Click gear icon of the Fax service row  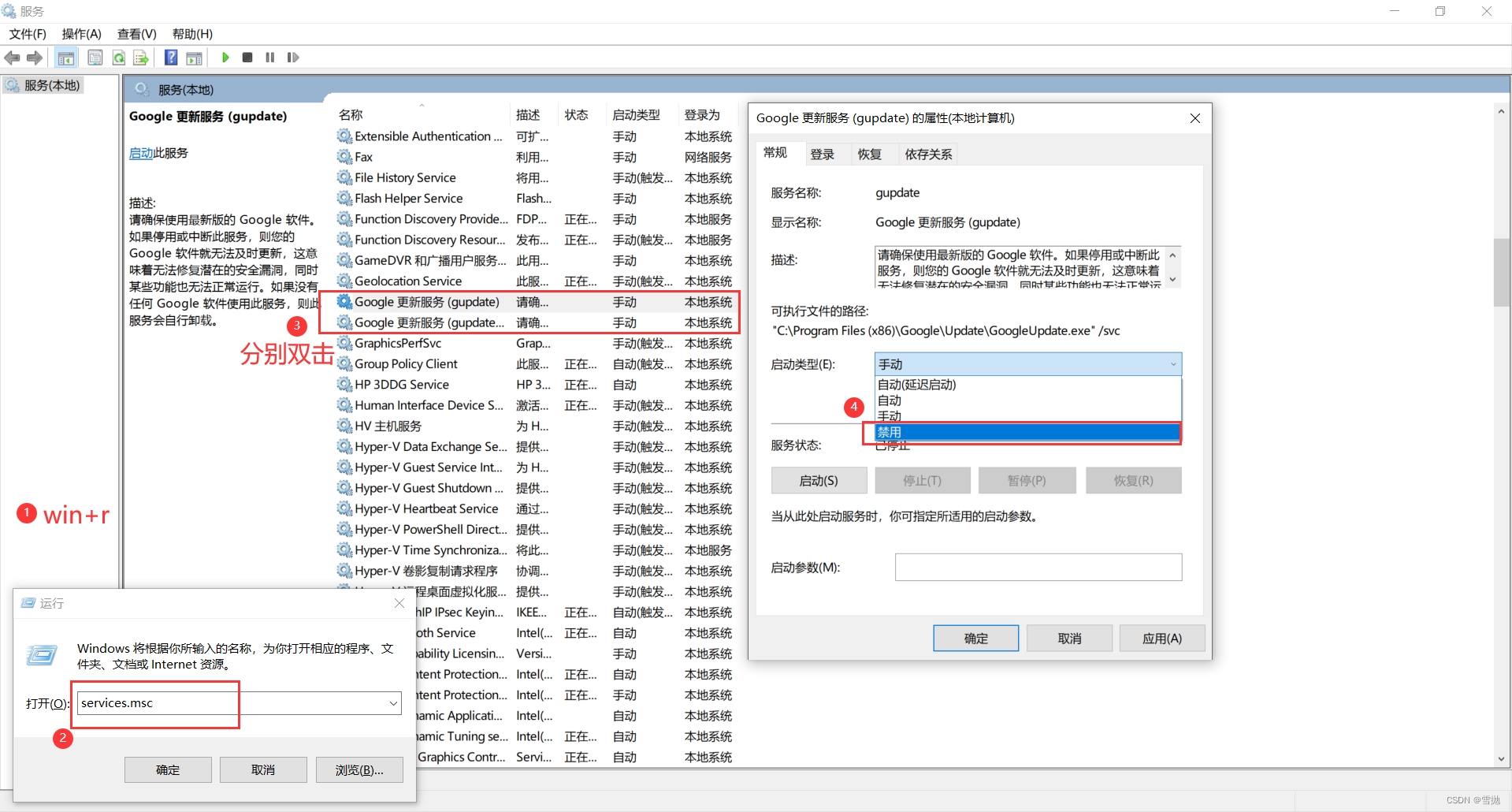click(x=344, y=157)
